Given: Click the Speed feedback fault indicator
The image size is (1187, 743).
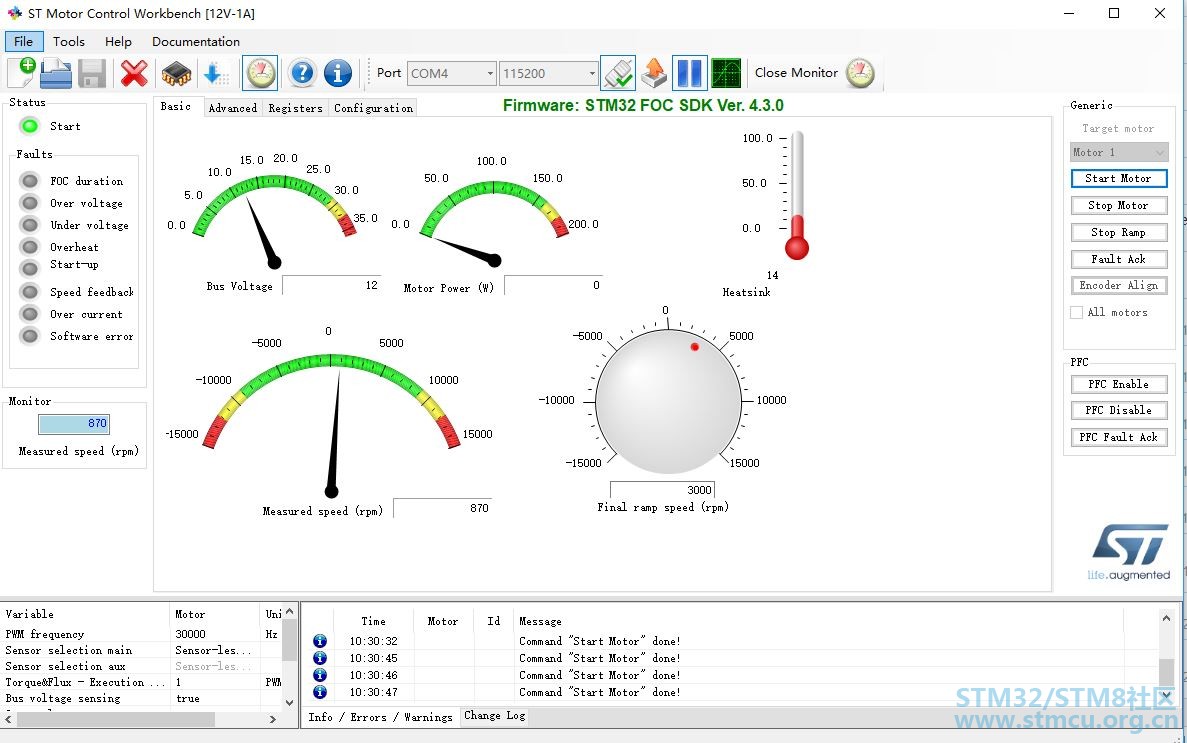Looking at the screenshot, I should pyautogui.click(x=30, y=292).
